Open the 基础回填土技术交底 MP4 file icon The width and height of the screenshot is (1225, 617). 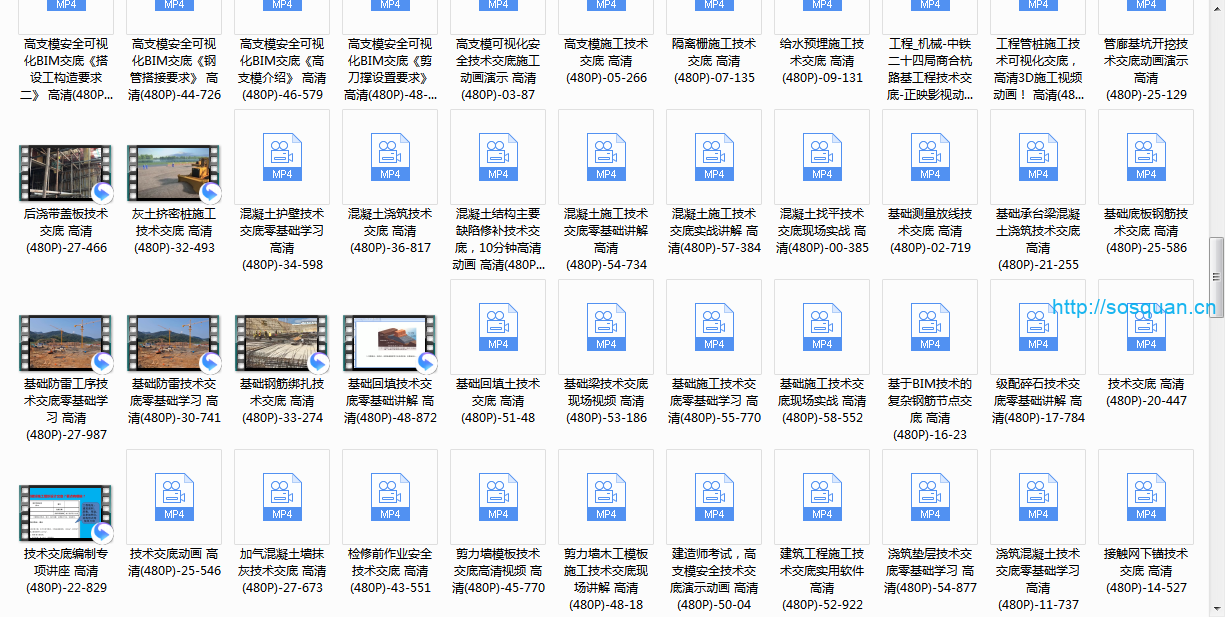tap(498, 326)
